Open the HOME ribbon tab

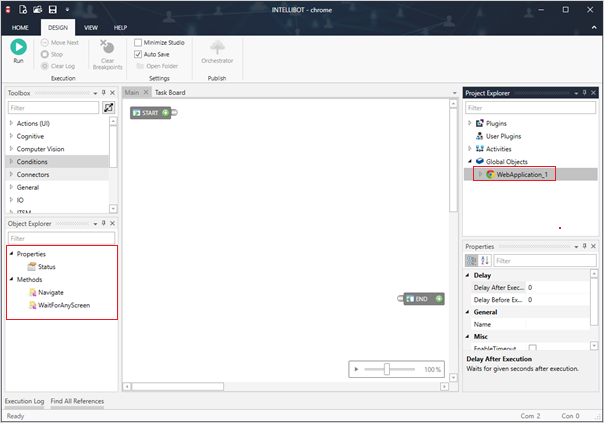[x=20, y=27]
